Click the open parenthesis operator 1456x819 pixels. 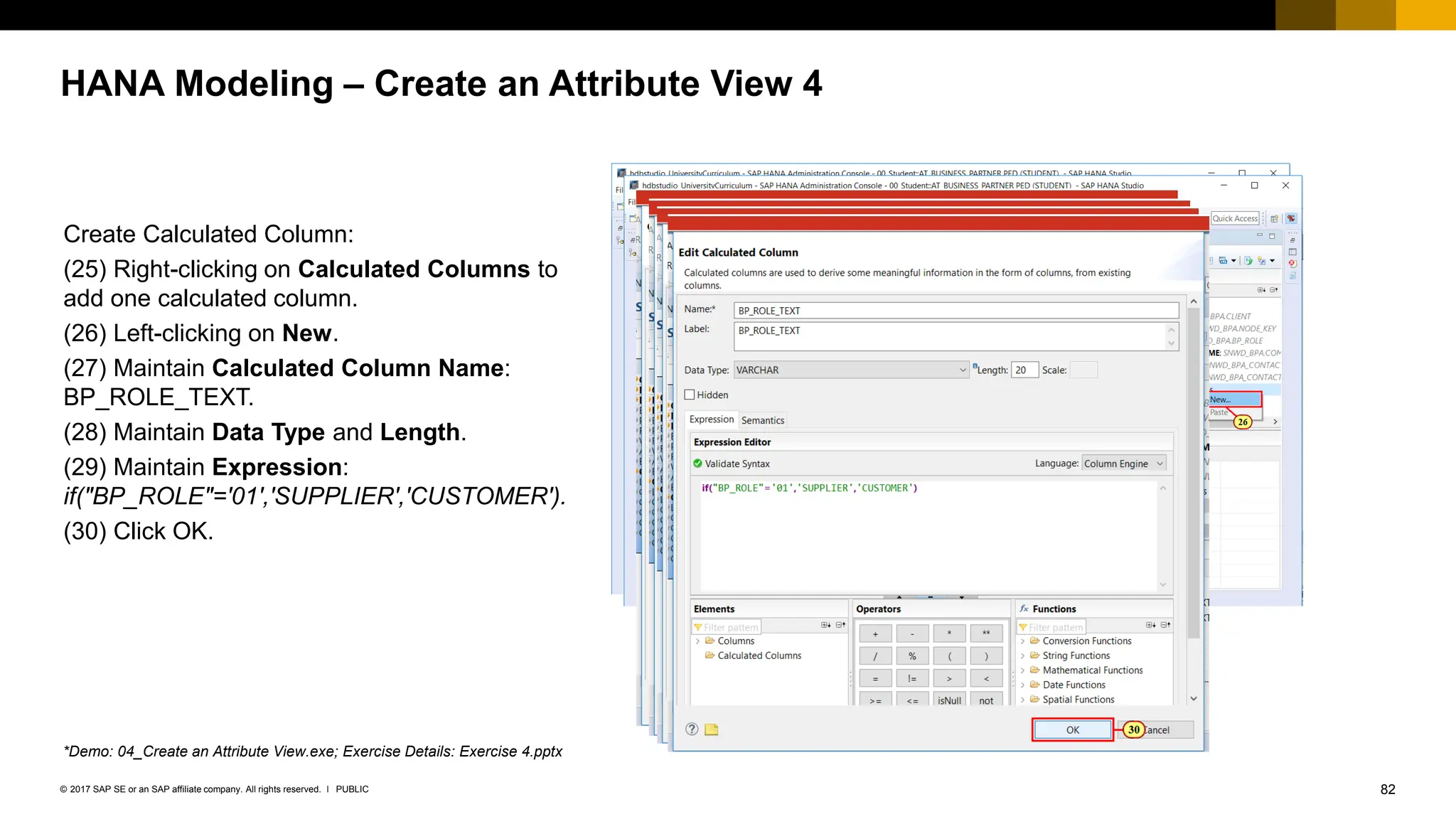949,656
